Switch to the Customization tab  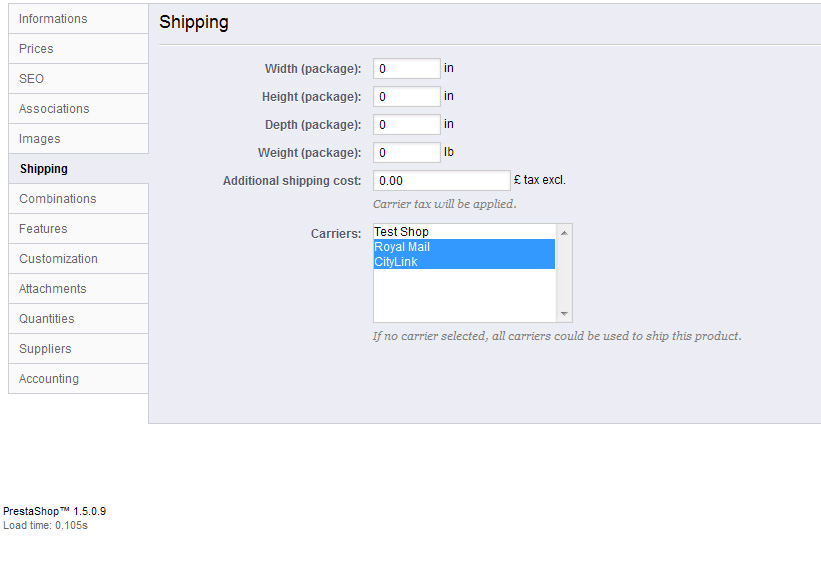[79, 259]
